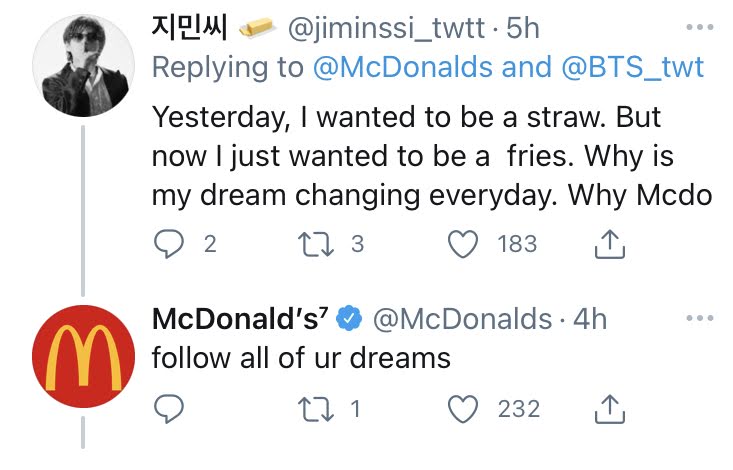Share the jiminssi_twtt tweet
Image resolution: width=733 pixels, height=470 pixels.
pos(610,244)
